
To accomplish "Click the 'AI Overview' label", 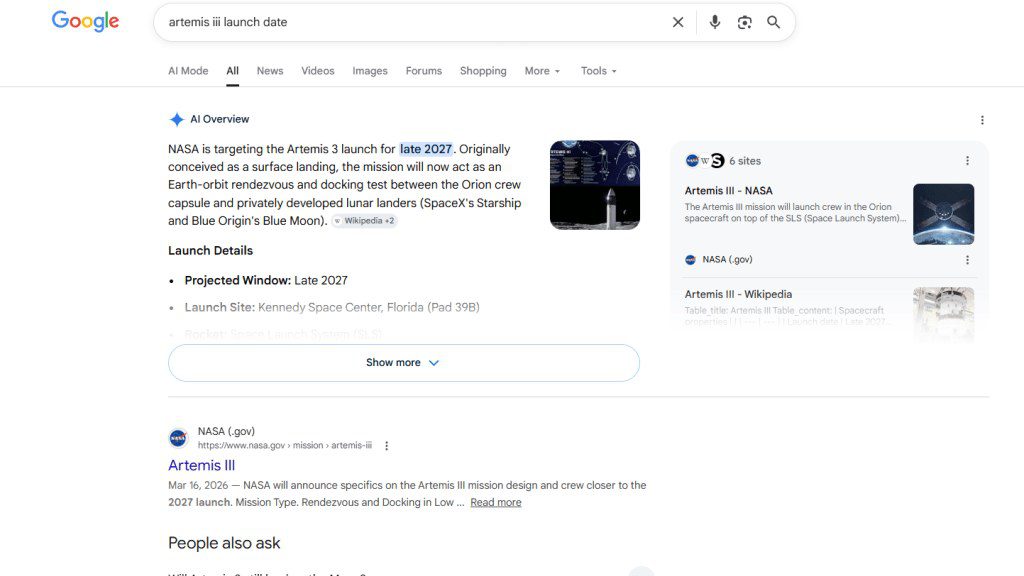I will 219,120.
